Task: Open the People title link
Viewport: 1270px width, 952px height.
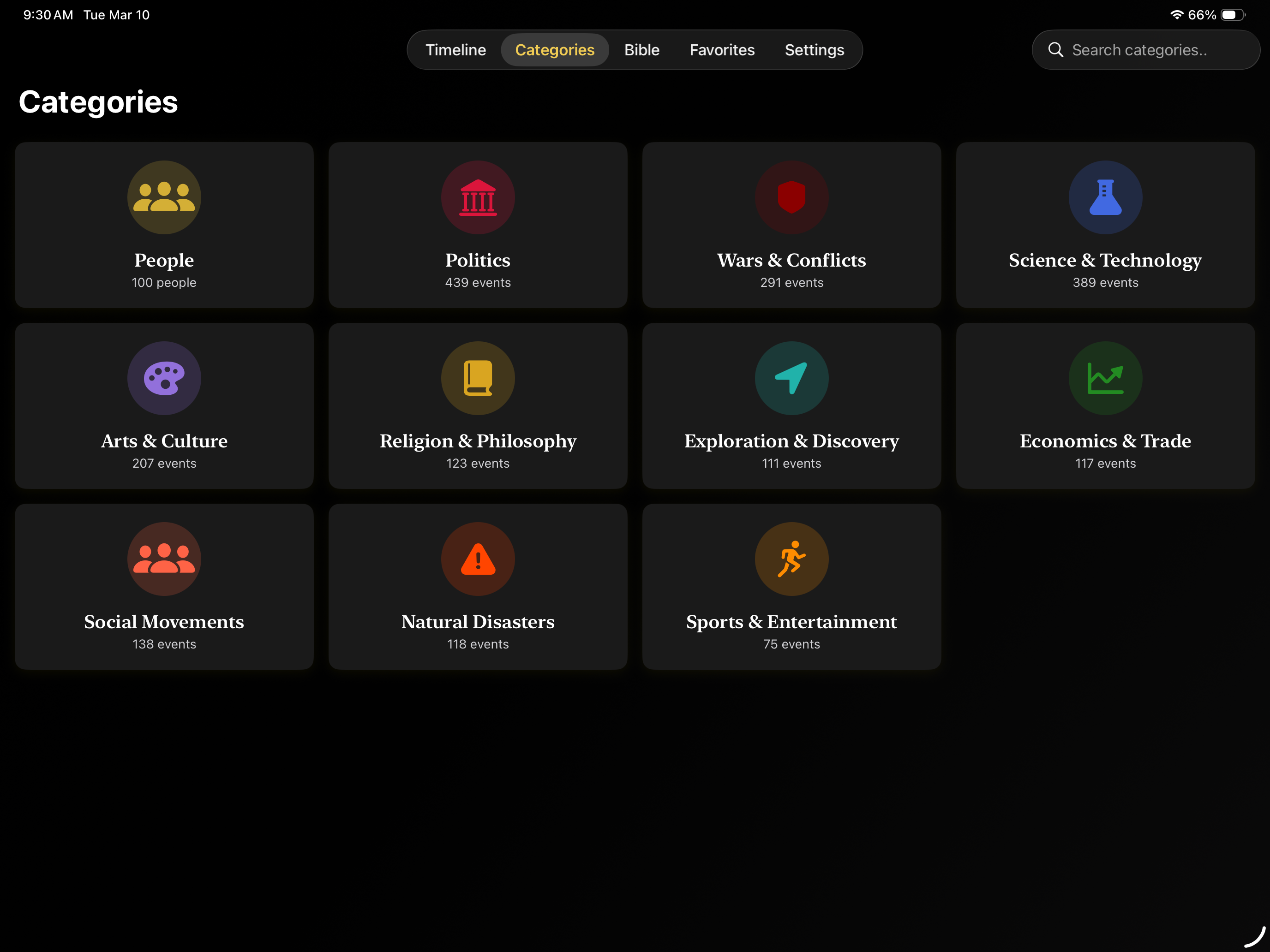Action: coord(164,260)
